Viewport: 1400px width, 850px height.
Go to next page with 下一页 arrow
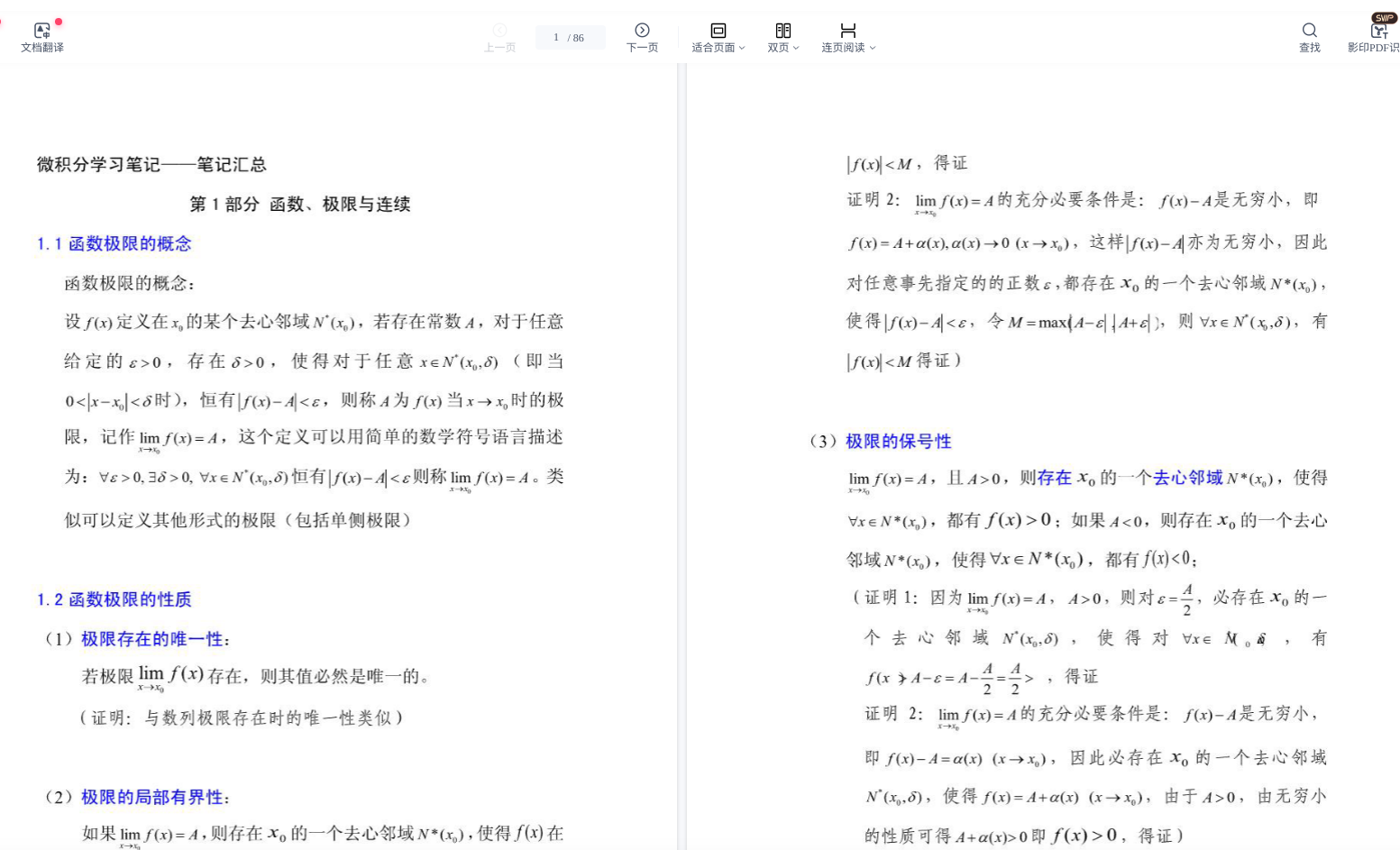tap(642, 31)
